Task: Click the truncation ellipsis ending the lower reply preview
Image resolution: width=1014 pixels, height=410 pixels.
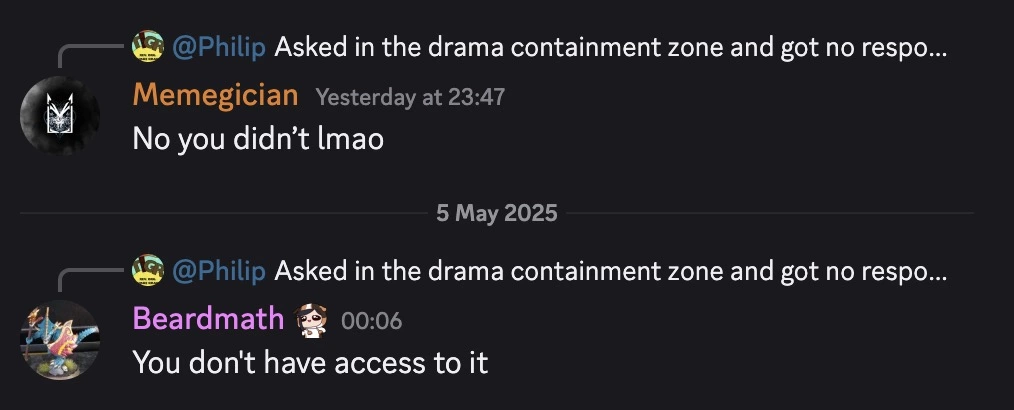Action: click(x=938, y=277)
